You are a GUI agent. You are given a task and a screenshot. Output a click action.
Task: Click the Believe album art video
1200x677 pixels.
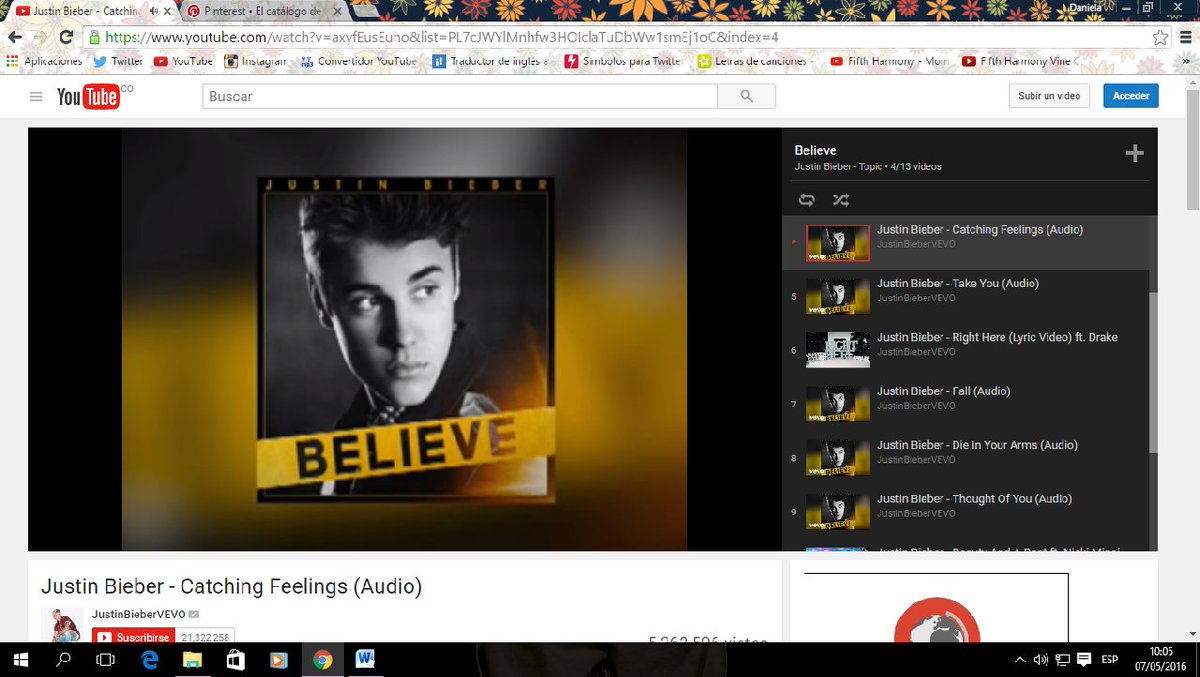404,340
